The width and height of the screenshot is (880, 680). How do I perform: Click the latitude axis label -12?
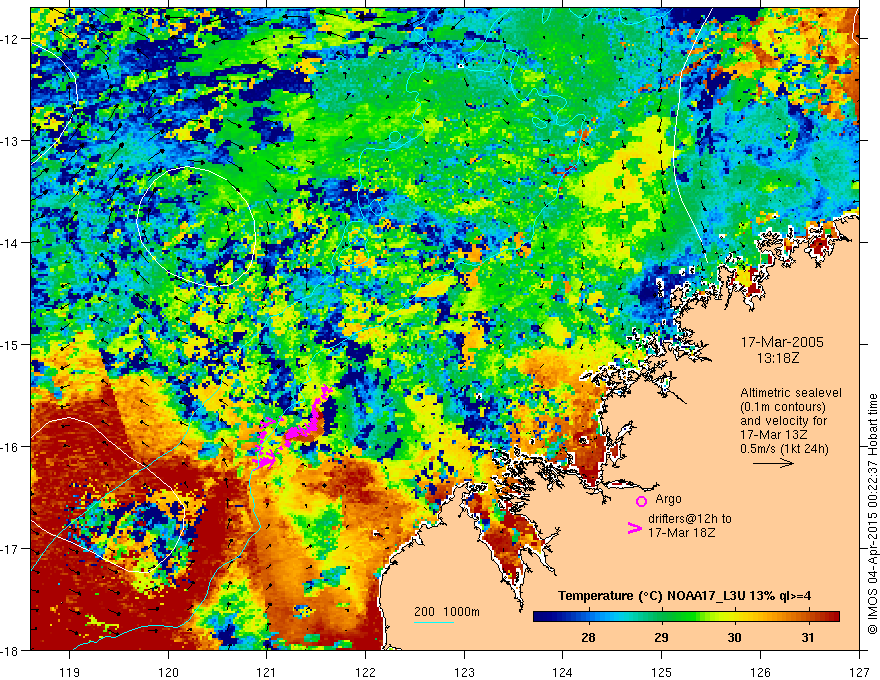click(10, 39)
